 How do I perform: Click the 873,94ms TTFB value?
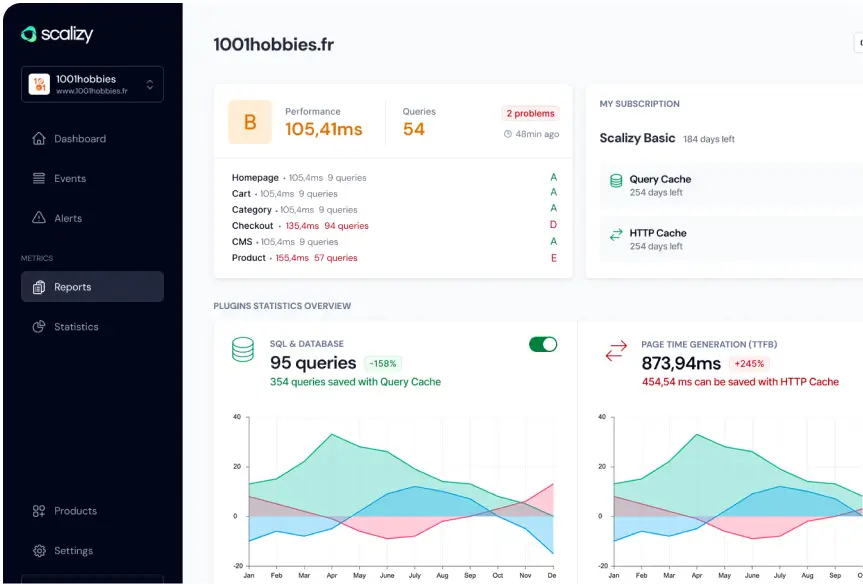(x=681, y=363)
